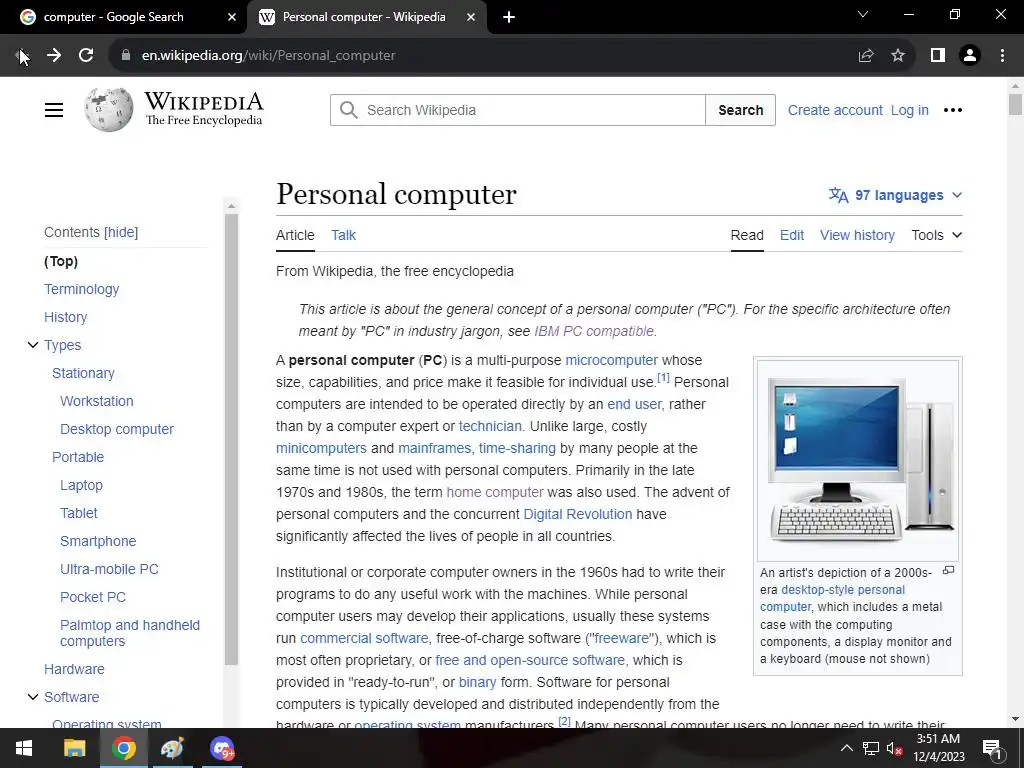Open the View history tab
This screenshot has width=1024, height=768.
pyautogui.click(x=857, y=235)
